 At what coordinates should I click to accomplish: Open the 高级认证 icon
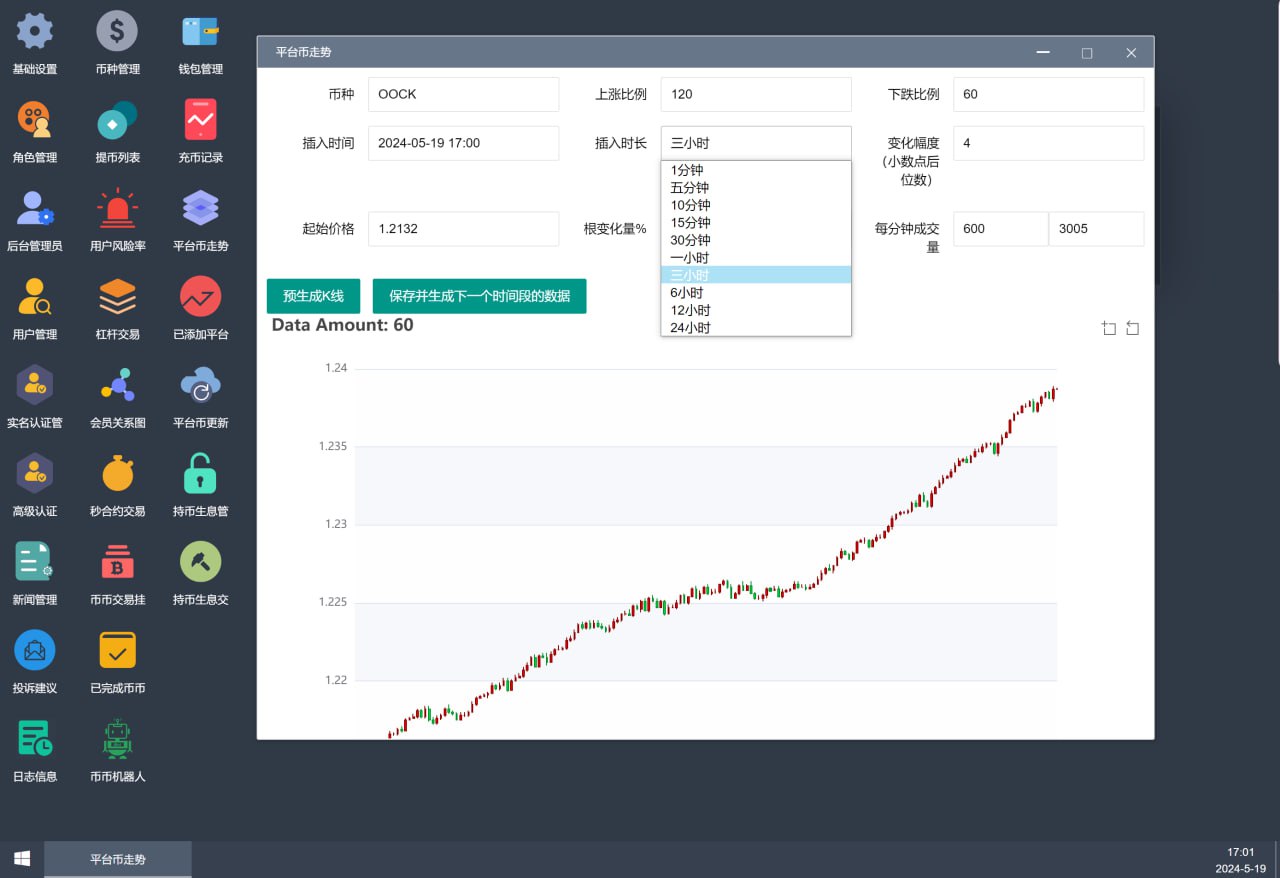click(x=35, y=473)
